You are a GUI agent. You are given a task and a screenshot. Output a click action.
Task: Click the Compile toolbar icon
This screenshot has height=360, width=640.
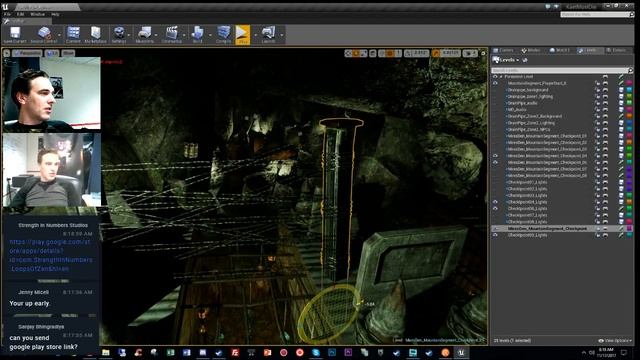click(223, 35)
